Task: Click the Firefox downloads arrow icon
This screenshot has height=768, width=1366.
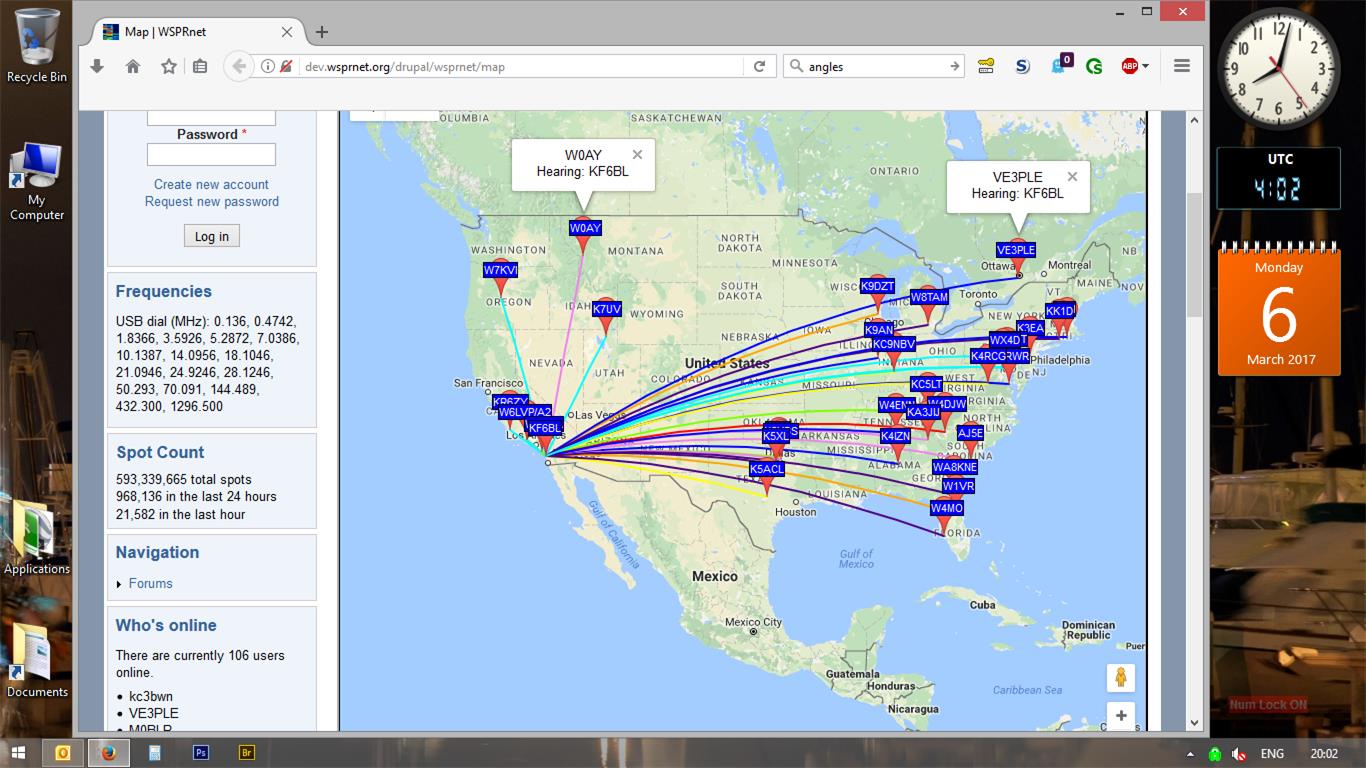Action: 97,66
